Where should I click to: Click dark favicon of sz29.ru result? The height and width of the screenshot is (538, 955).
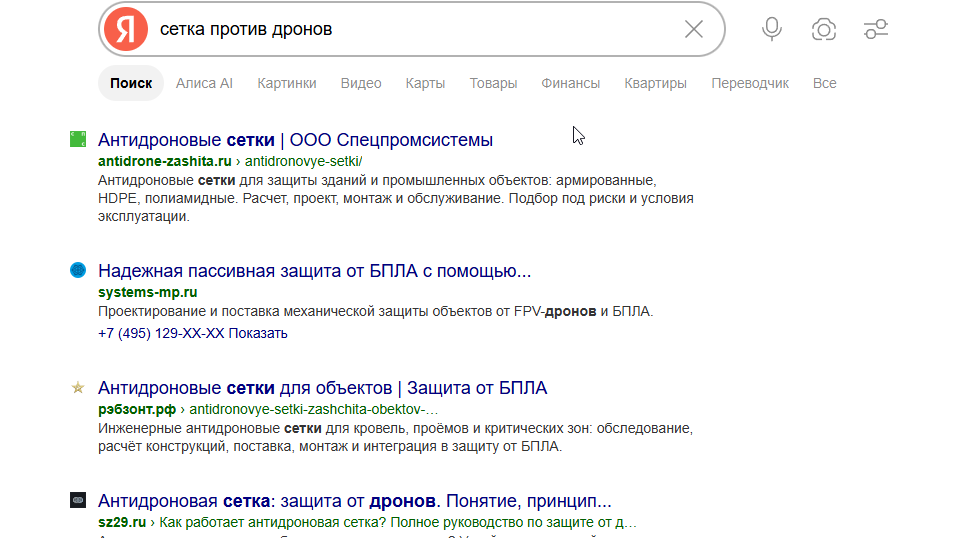pos(78,500)
